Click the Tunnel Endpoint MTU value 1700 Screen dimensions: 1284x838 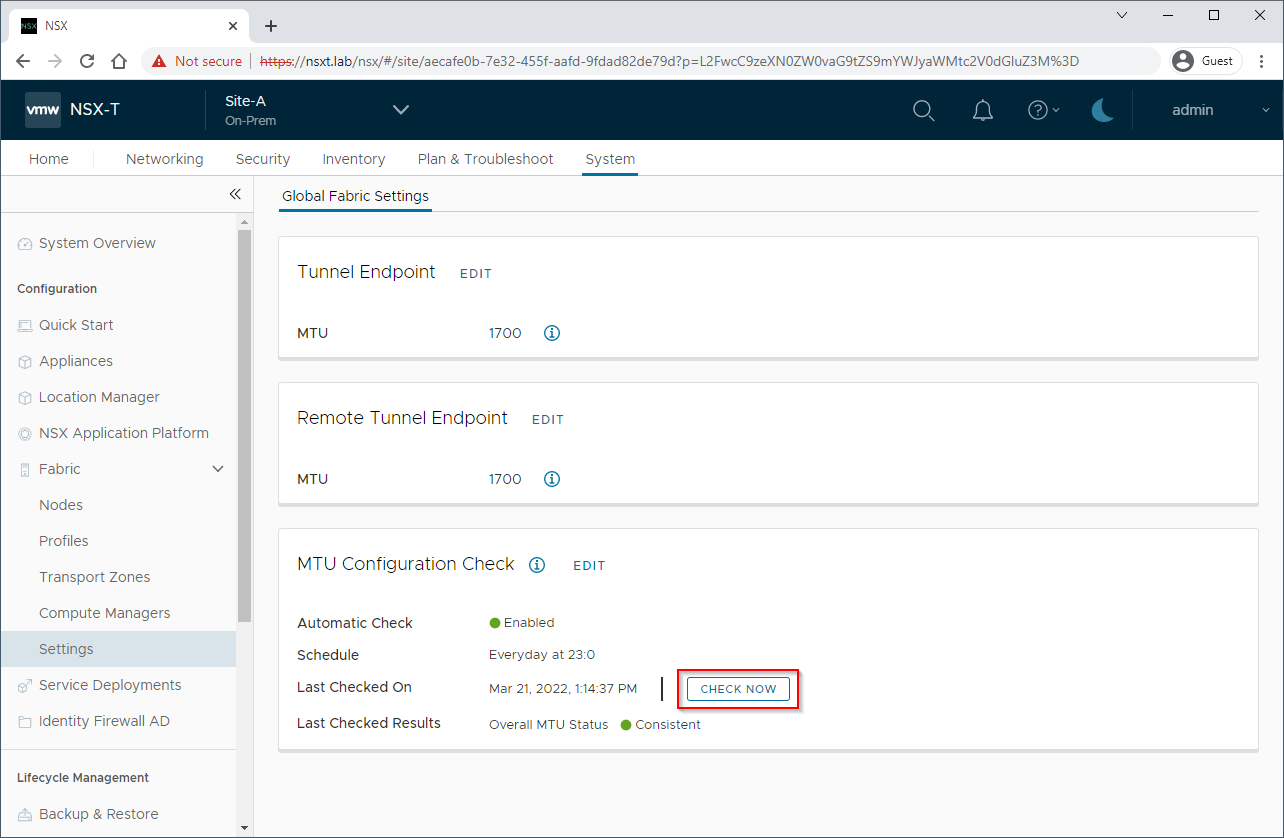505,333
